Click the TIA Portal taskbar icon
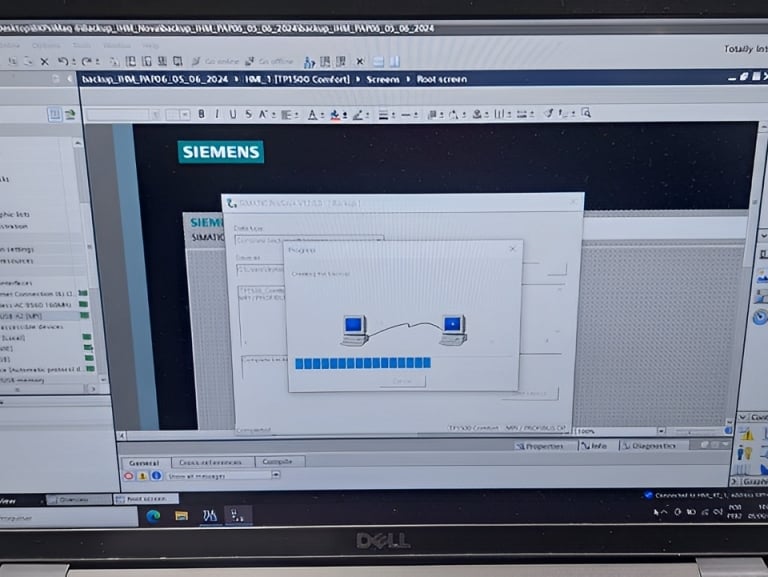The height and width of the screenshot is (577, 768). coord(210,516)
